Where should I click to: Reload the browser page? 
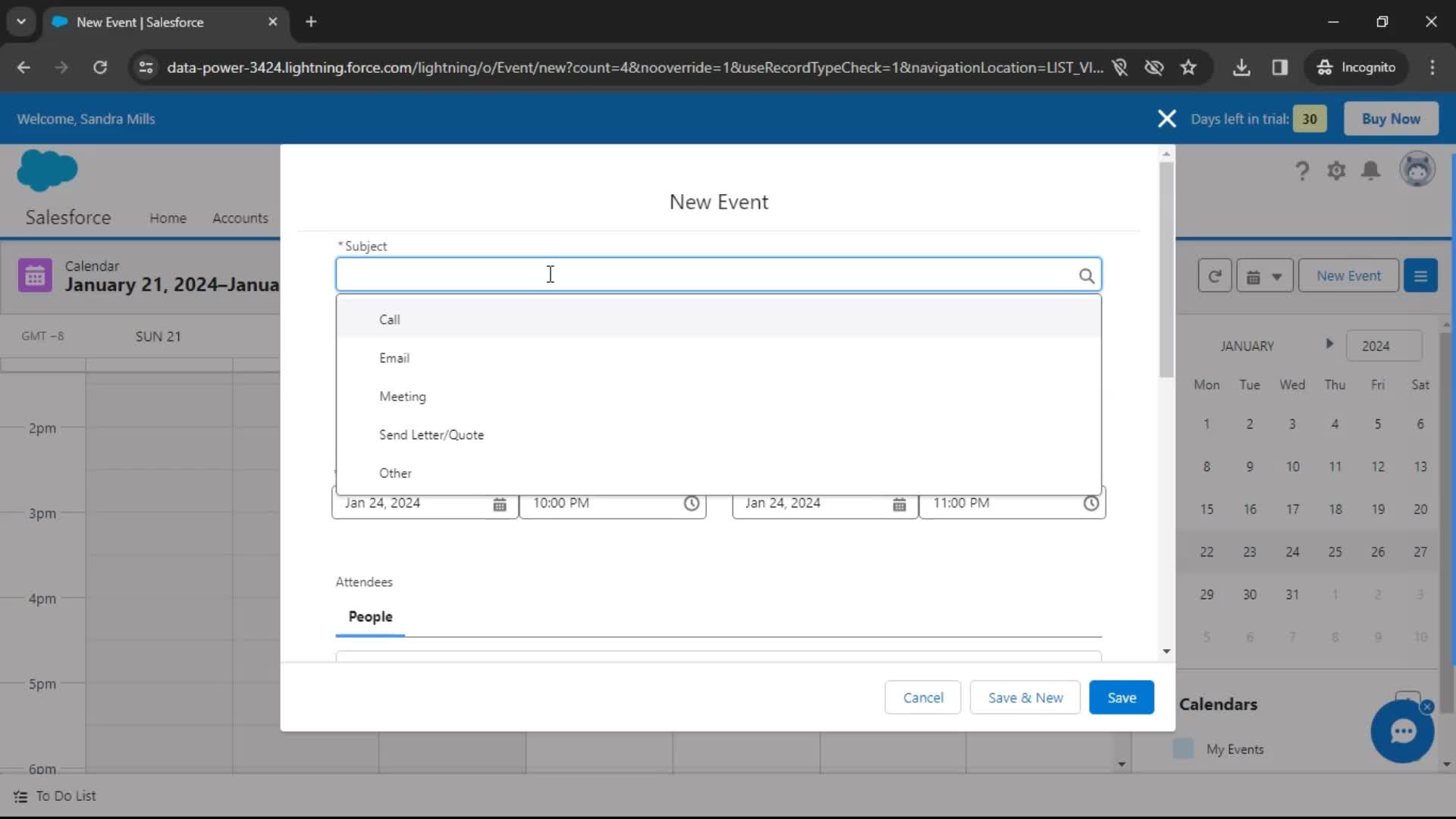pyautogui.click(x=100, y=67)
